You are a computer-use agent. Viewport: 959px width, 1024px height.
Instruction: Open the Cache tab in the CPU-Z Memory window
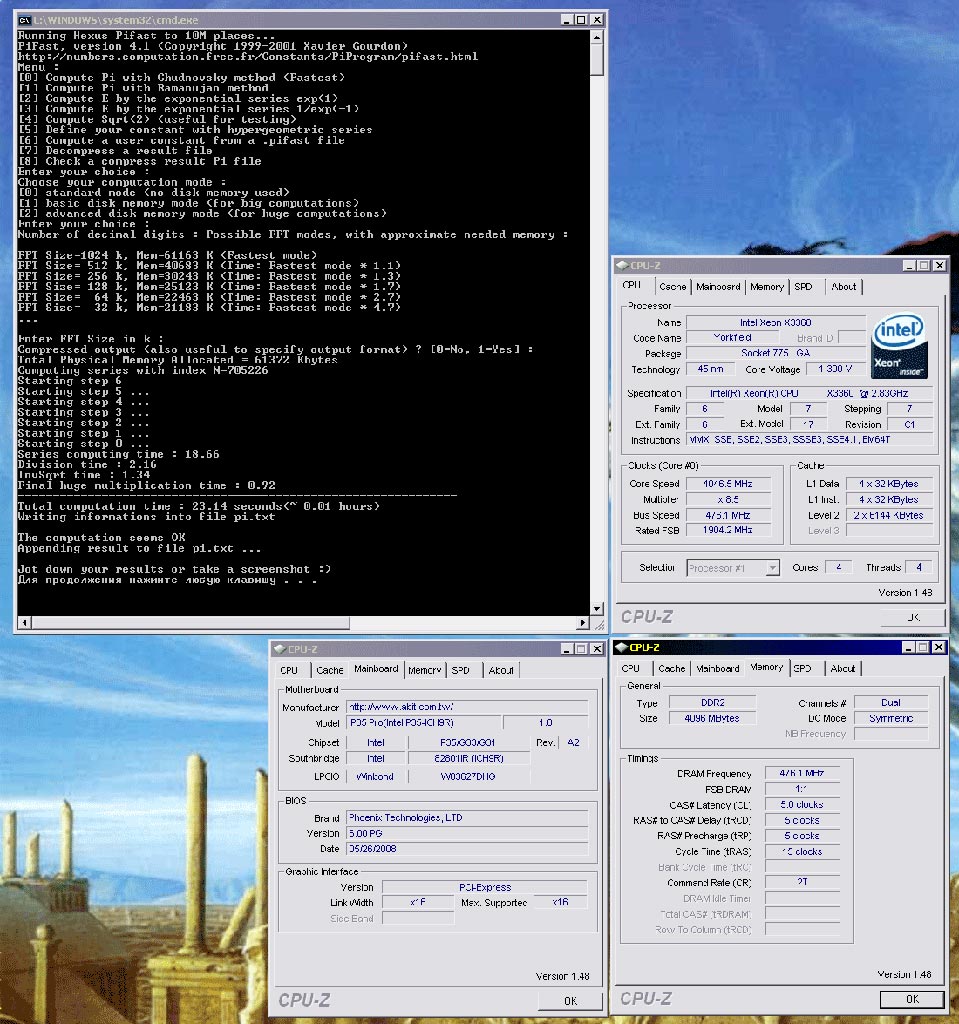tap(672, 669)
